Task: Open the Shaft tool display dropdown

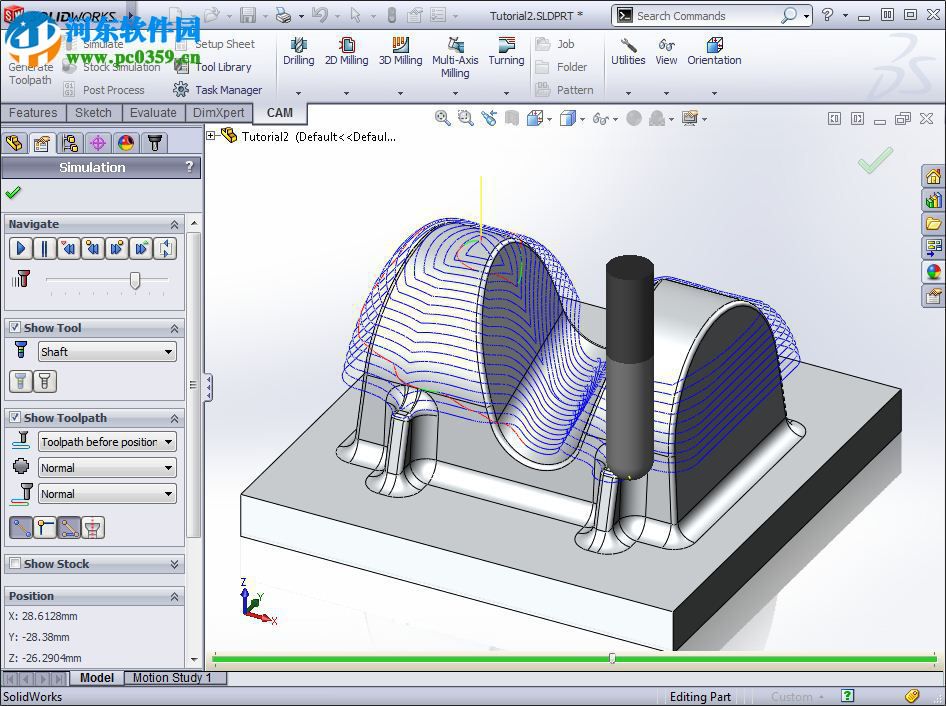Action: (107, 352)
